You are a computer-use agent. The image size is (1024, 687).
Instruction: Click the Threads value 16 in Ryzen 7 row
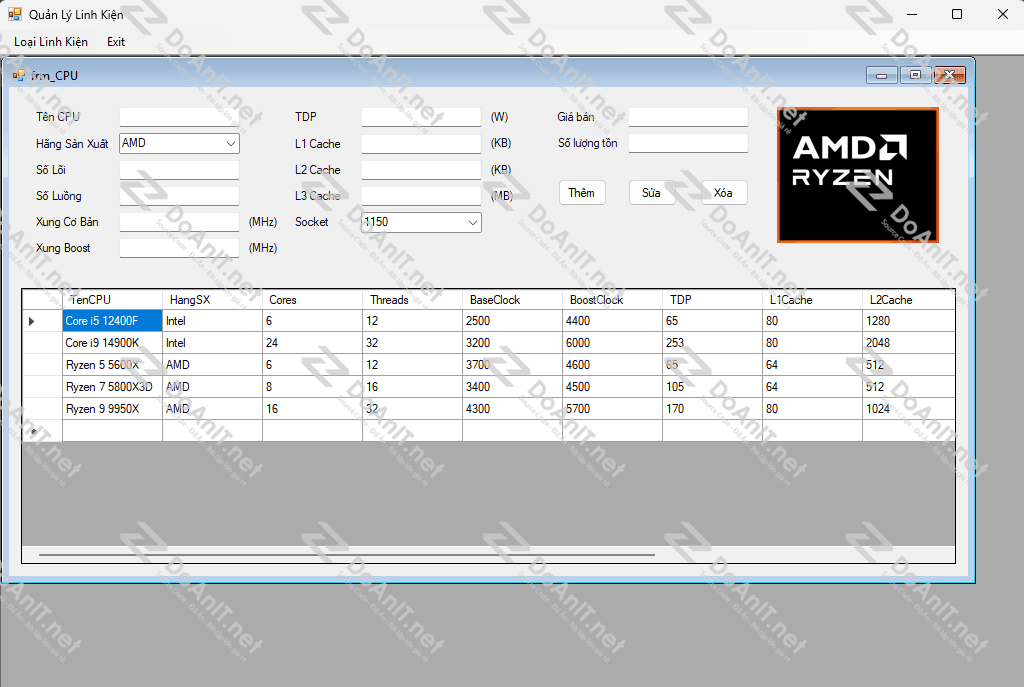click(412, 387)
